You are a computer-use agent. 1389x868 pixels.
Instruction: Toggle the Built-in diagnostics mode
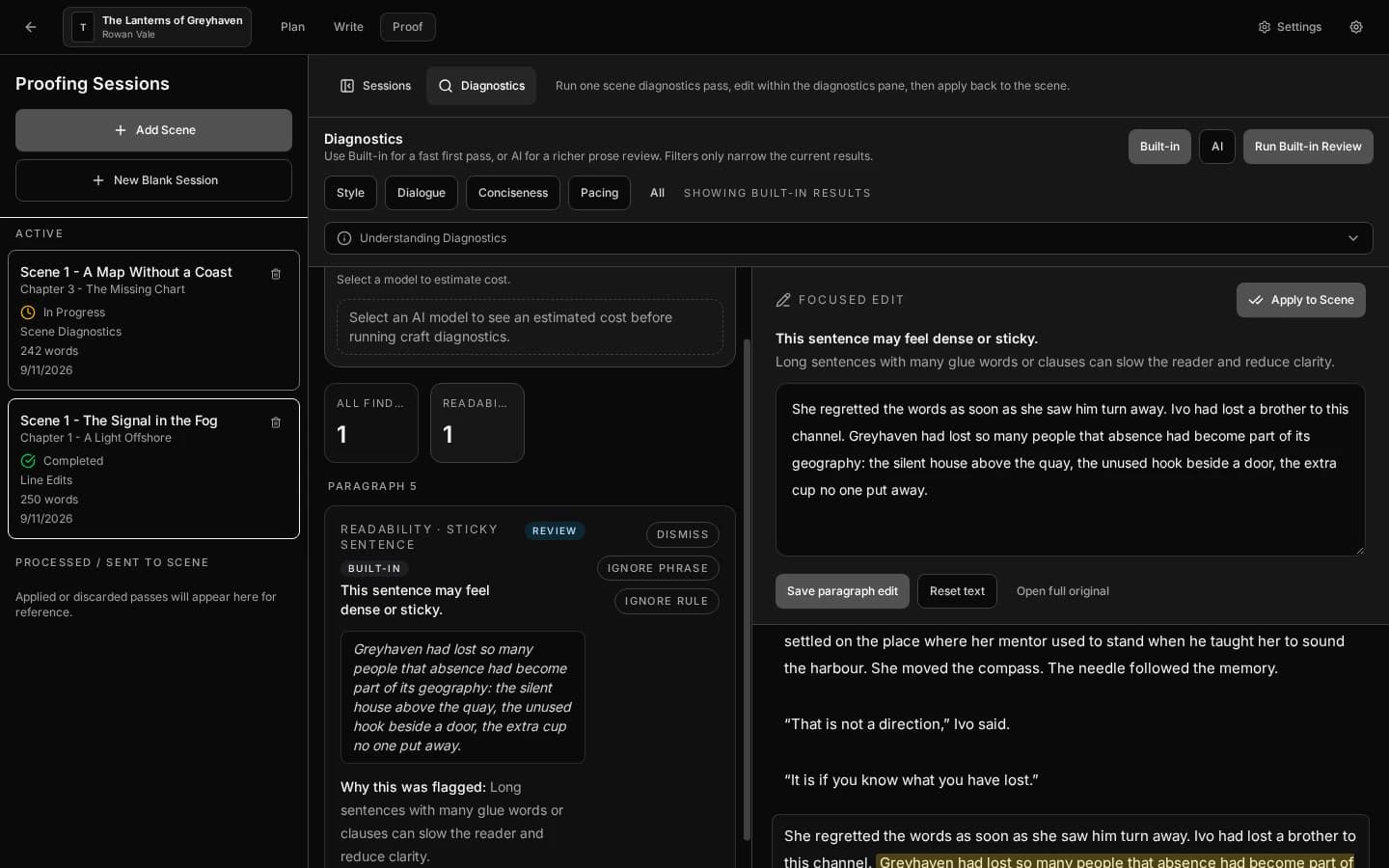pyautogui.click(x=1159, y=147)
